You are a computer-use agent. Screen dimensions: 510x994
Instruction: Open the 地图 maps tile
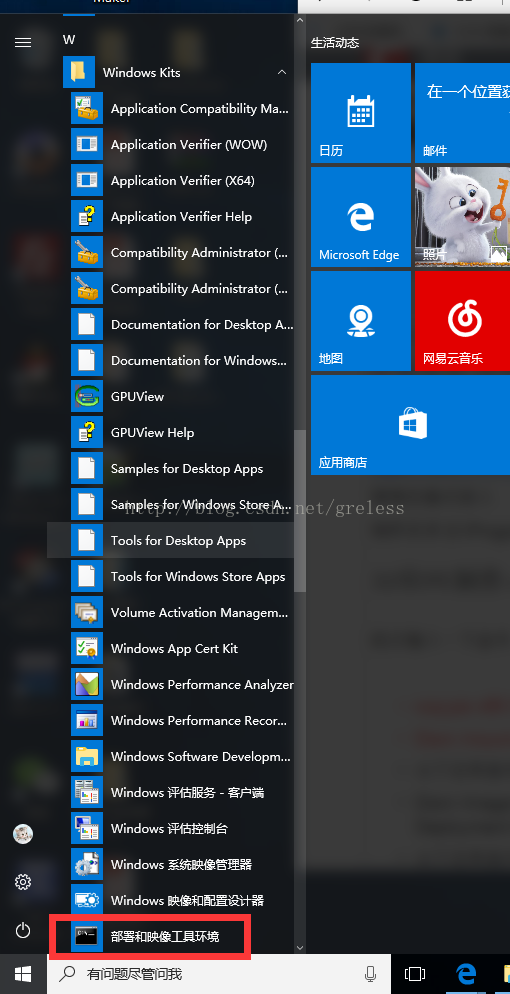click(361, 321)
